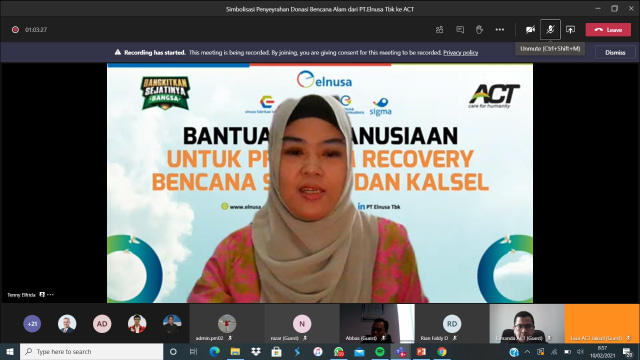Select the AD initials participant avatar
The image size is (640, 360).
102,324
